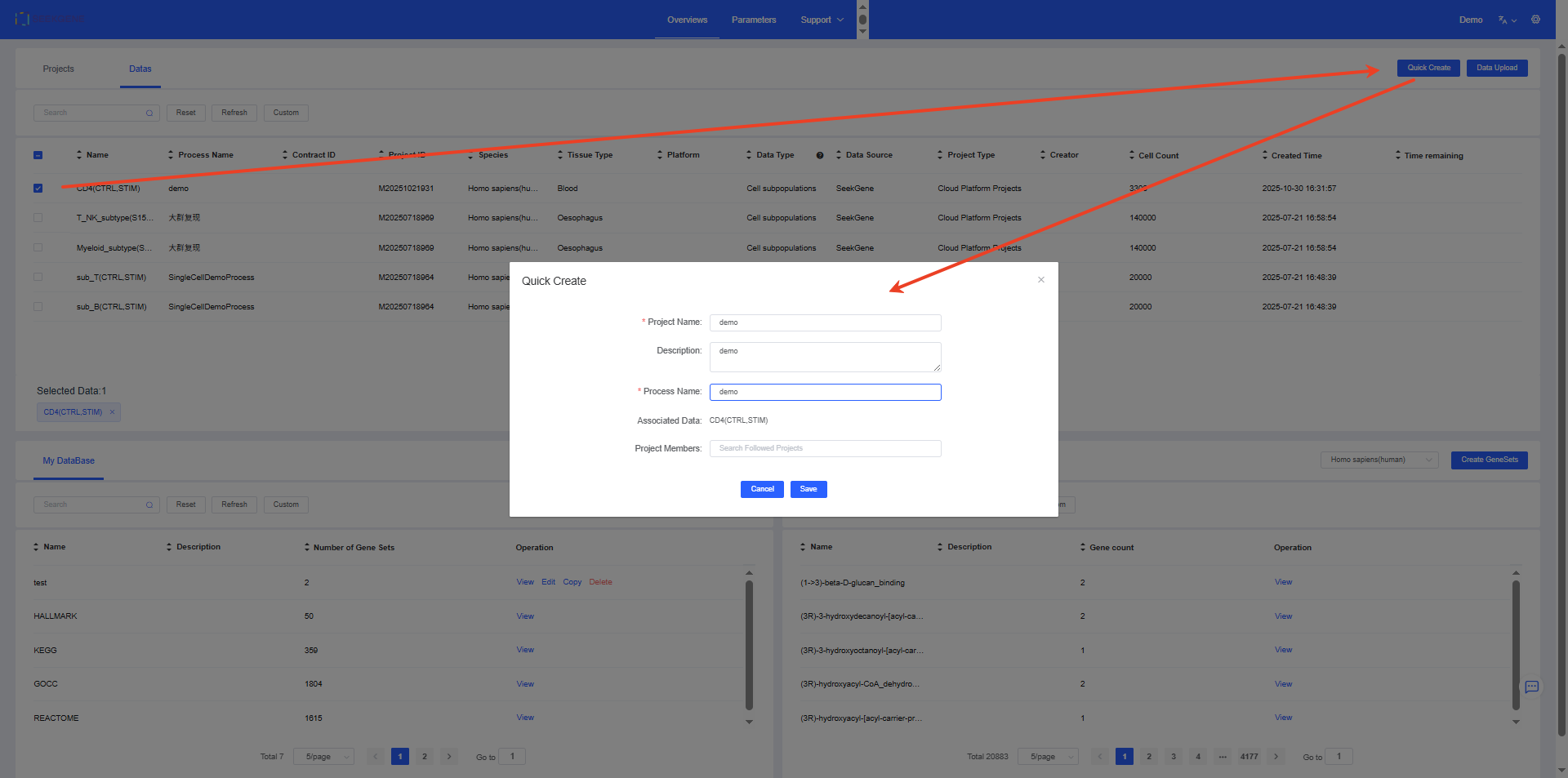This screenshot has height=778, width=1568.
Task: Click the Data Type help question icon
Action: click(x=820, y=155)
